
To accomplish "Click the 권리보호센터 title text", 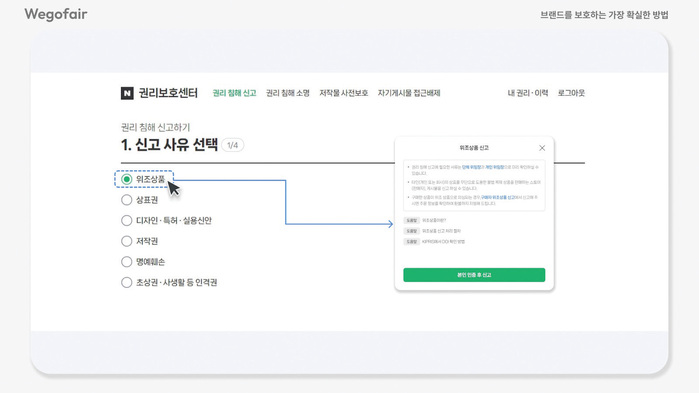I will coord(168,93).
